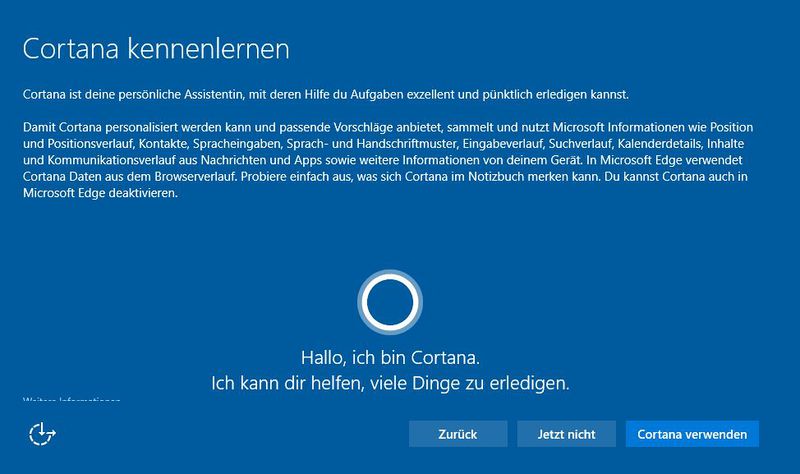
Task: Click the greeting Hallo, ich bin Cortana
Action: pos(390,358)
